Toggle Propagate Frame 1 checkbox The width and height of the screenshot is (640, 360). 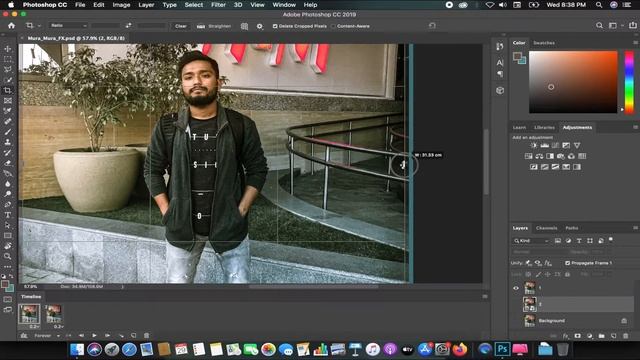568,263
